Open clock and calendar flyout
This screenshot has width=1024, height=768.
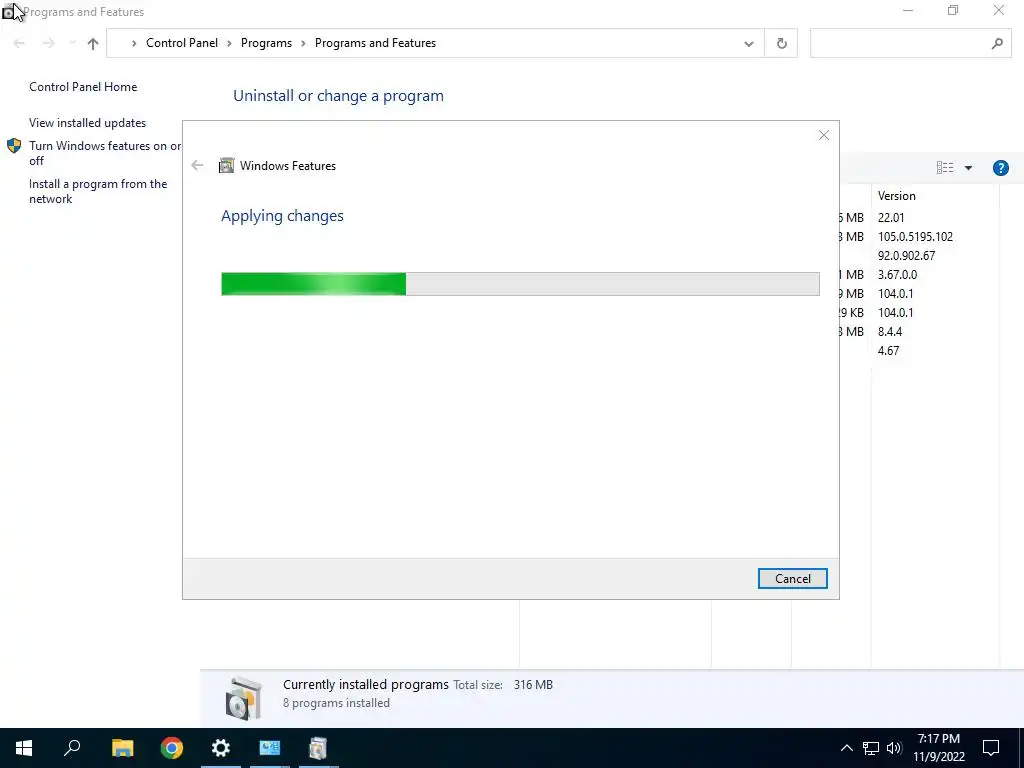939,748
